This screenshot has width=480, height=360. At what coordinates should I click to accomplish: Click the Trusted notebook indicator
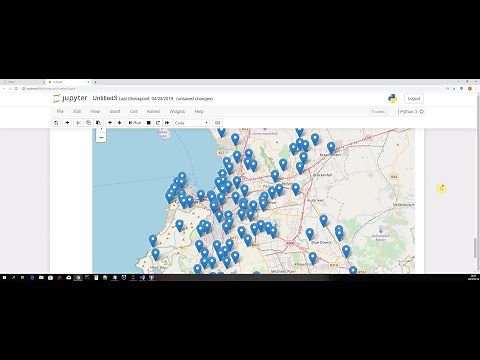(x=378, y=112)
